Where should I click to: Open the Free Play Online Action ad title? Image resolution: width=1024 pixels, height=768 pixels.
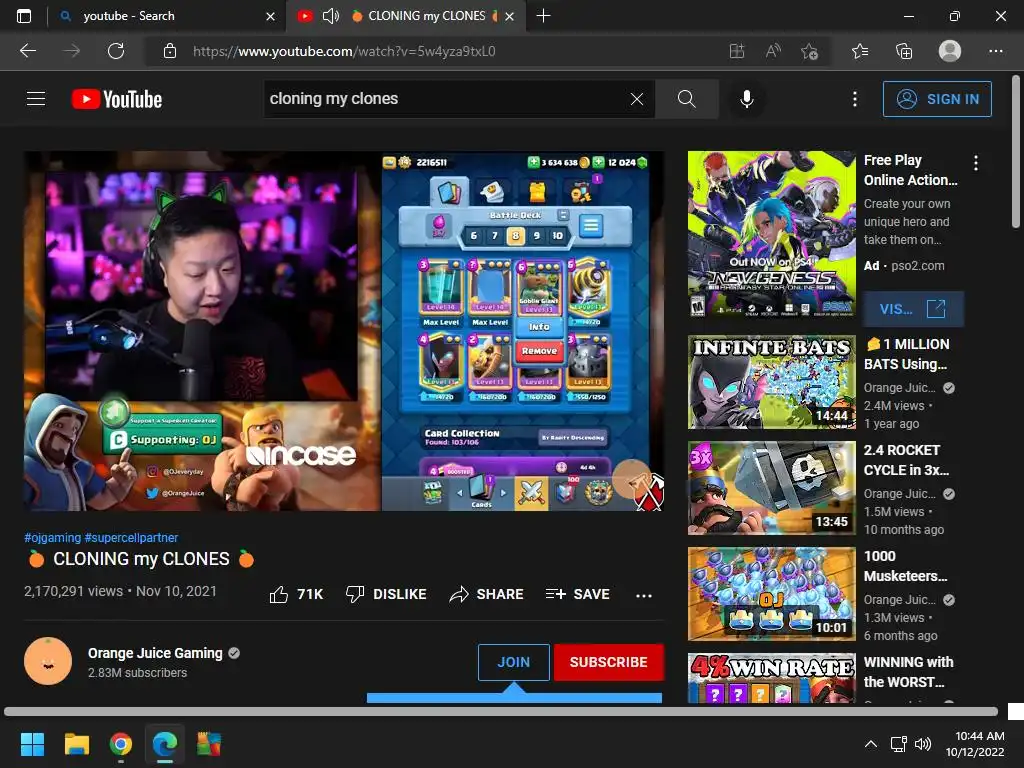pos(910,170)
